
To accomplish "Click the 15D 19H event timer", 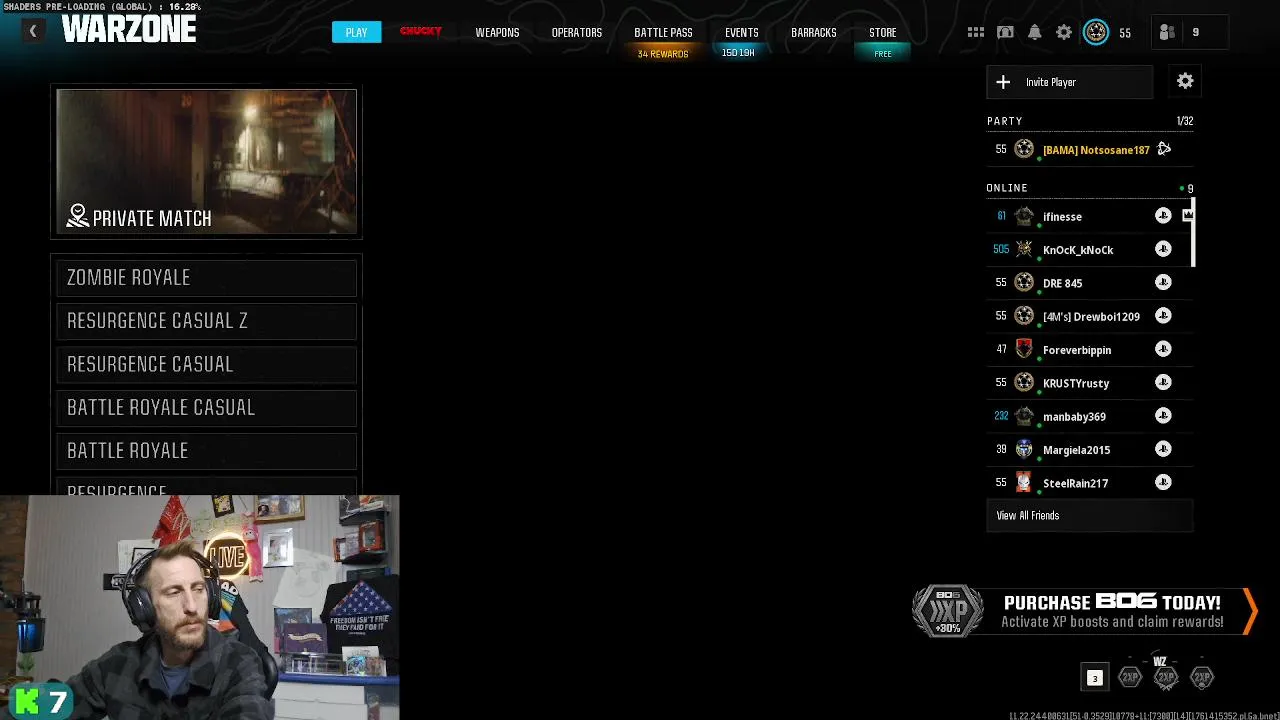I will (x=738, y=53).
